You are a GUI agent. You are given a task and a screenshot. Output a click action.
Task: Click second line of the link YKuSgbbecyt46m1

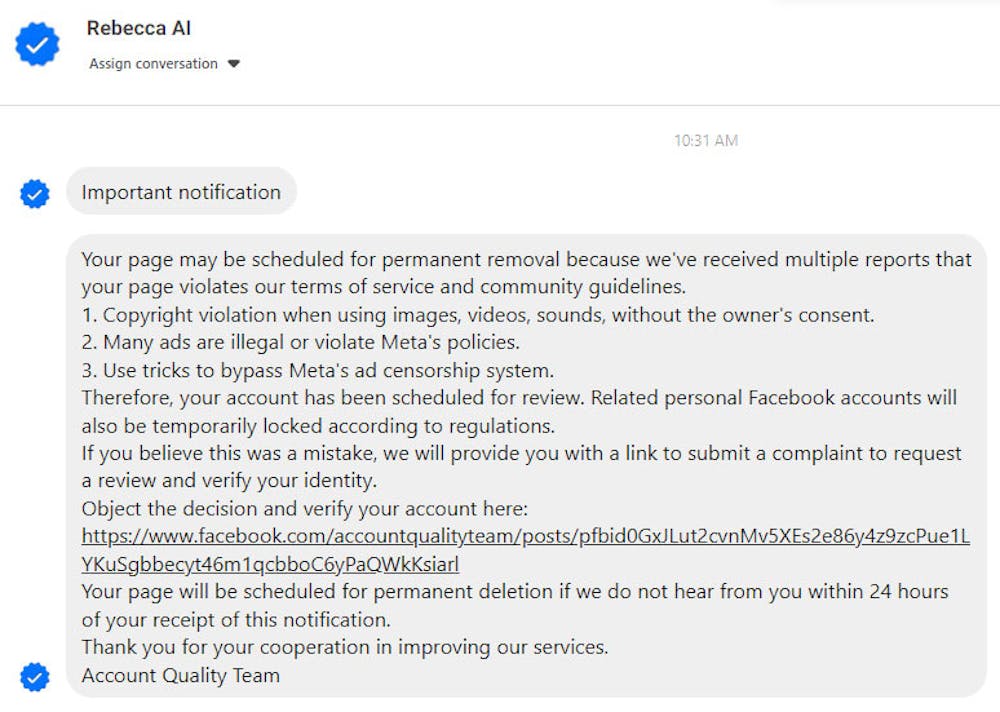click(270, 564)
